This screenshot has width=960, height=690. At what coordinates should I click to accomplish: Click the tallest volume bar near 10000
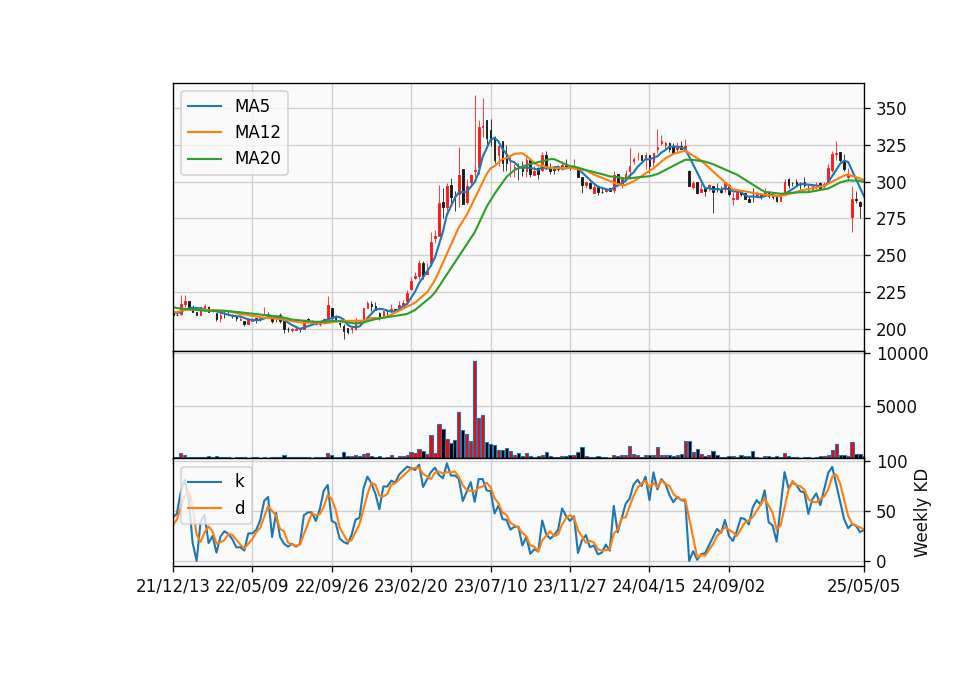(474, 410)
